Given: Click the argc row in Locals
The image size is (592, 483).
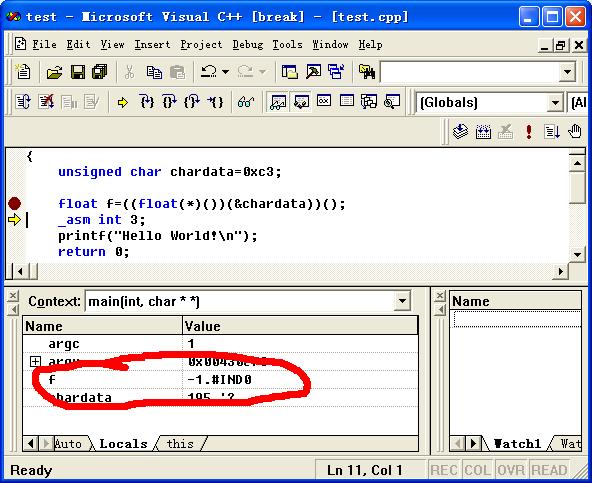Looking at the screenshot, I should click(220, 344).
